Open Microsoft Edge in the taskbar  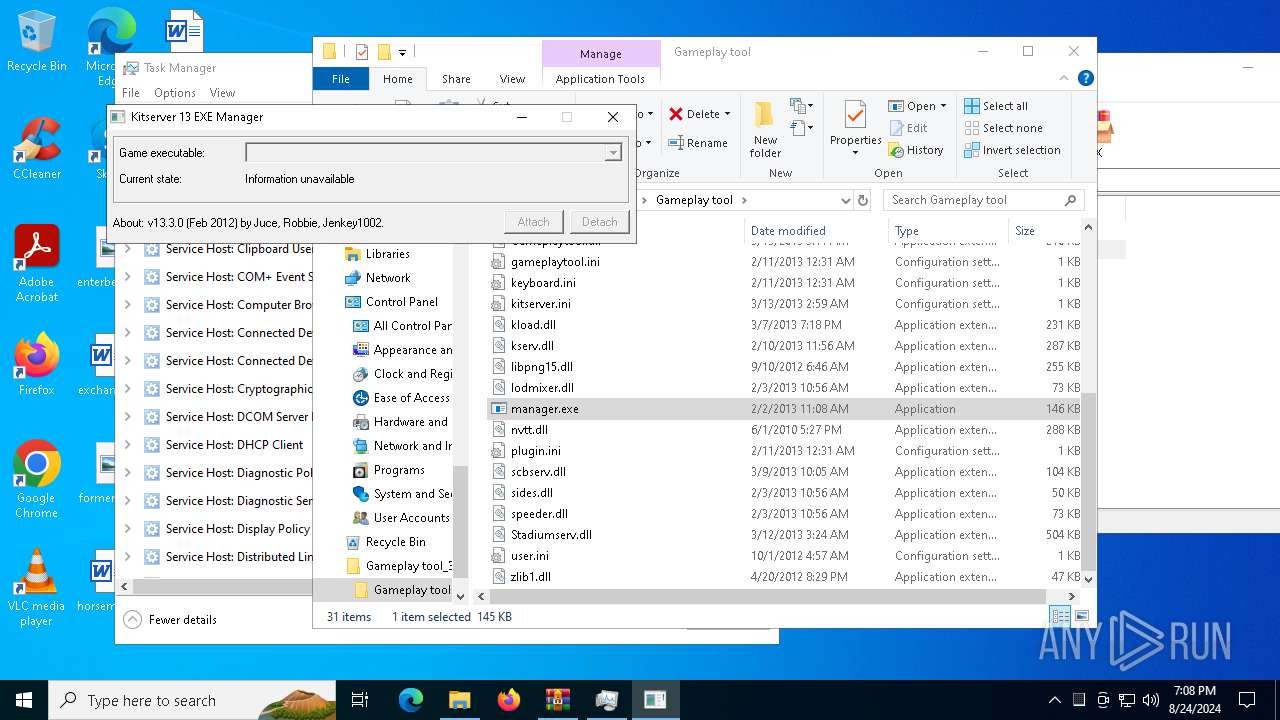[x=411, y=700]
